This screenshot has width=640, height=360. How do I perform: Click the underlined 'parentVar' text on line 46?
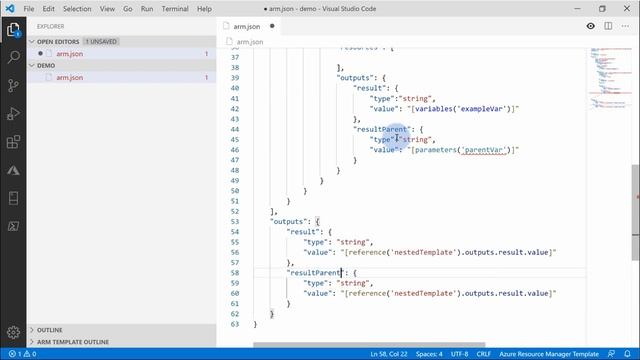click(x=484, y=150)
